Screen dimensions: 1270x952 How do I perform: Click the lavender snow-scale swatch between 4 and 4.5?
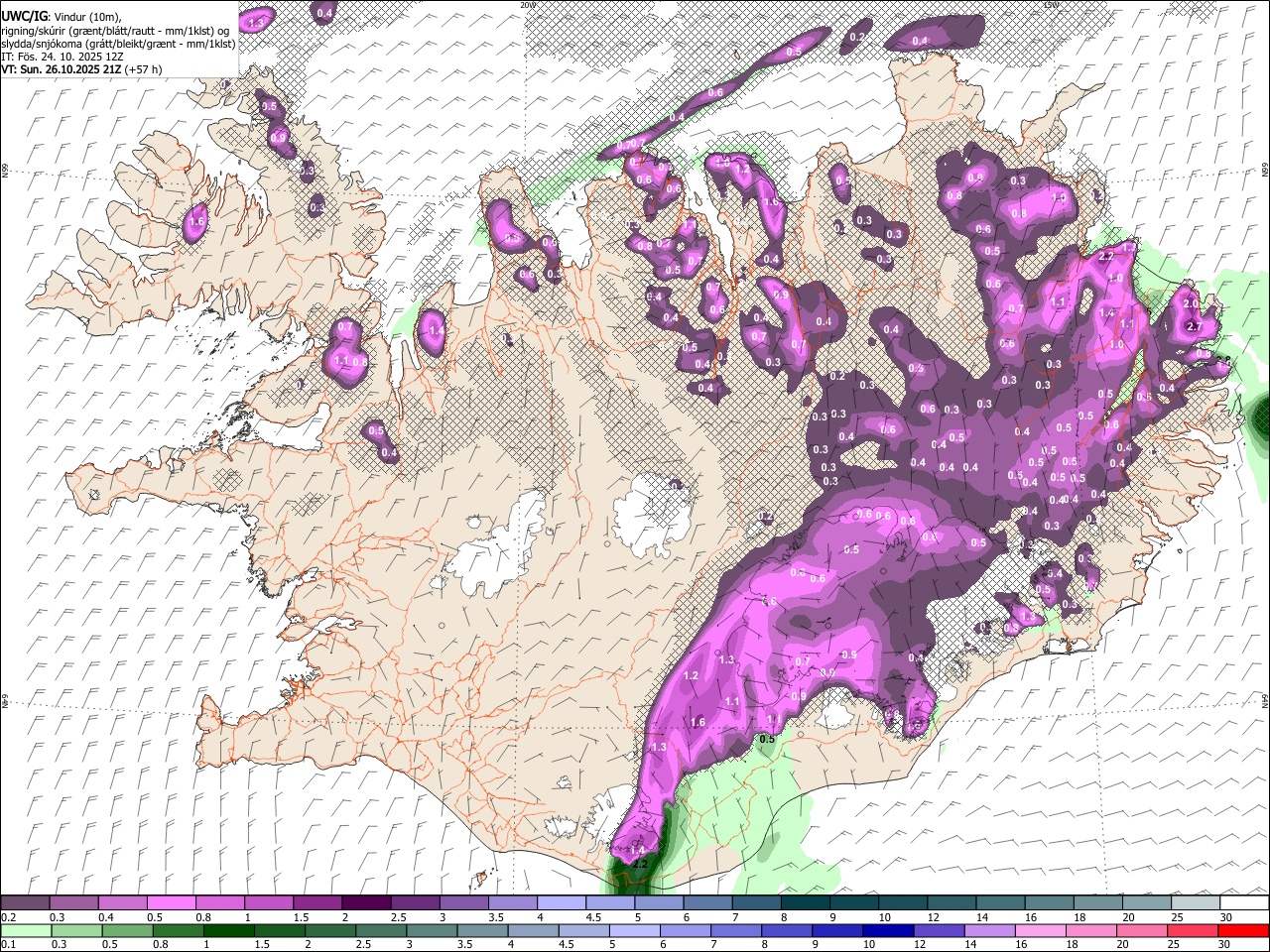[561, 903]
